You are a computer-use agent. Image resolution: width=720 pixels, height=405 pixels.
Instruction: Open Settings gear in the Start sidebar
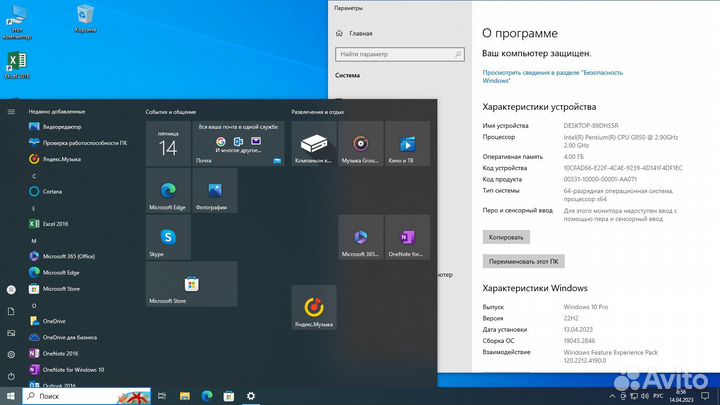pos(11,354)
